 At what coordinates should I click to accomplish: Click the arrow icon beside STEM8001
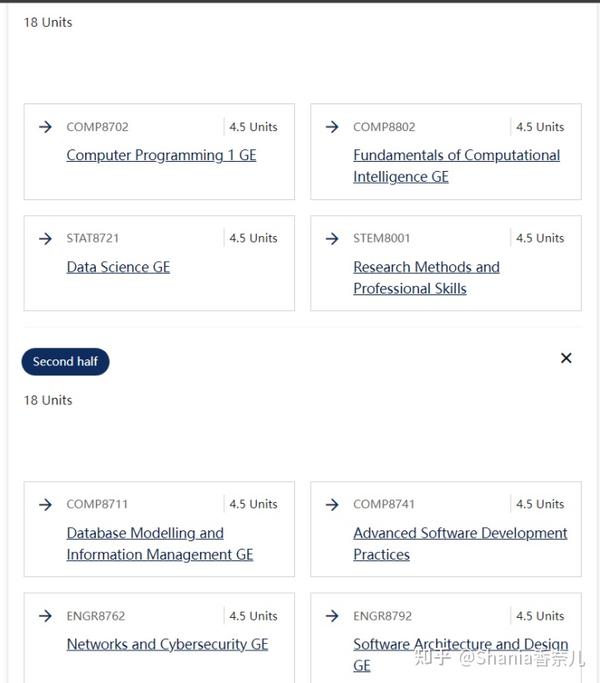coord(332,238)
